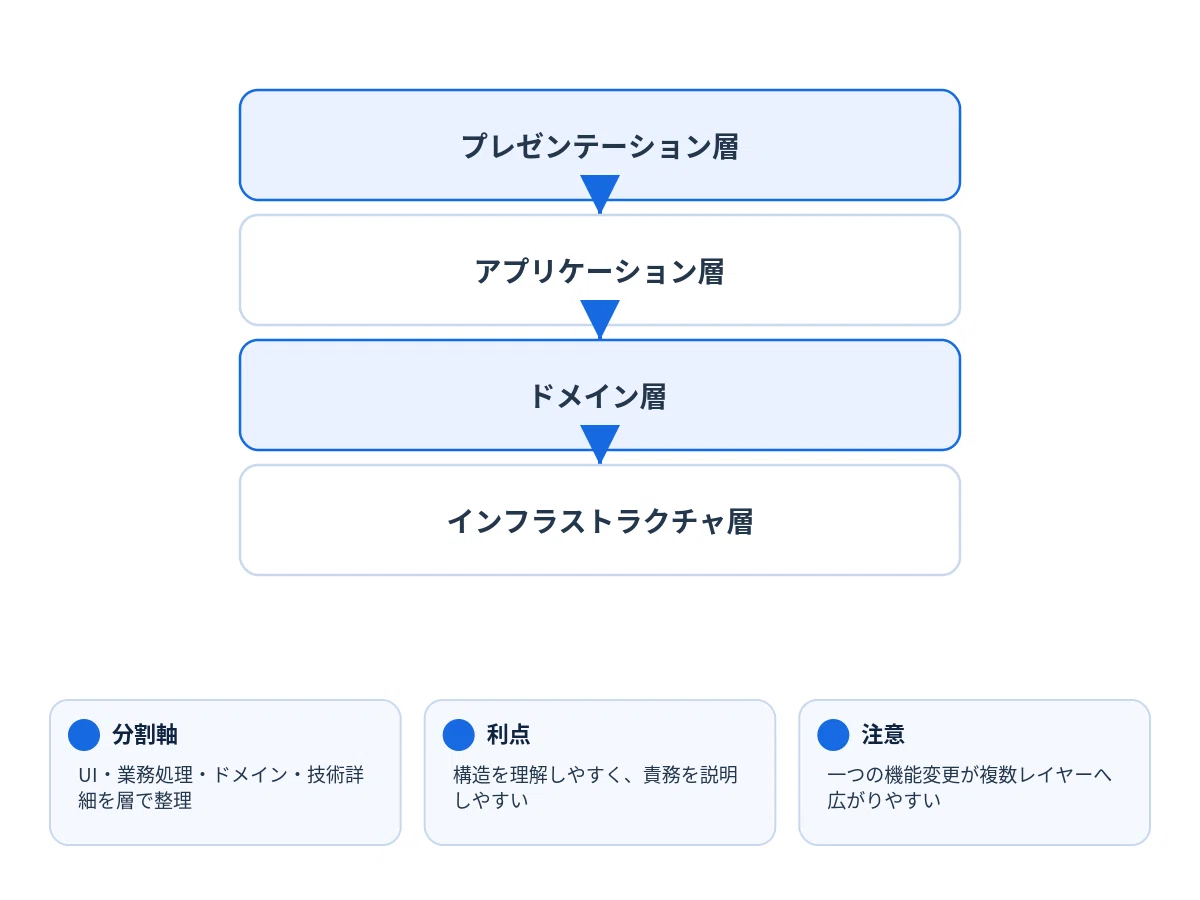Click the blue dot beside 分割軸
This screenshot has width=1200, height=900.
point(84,735)
